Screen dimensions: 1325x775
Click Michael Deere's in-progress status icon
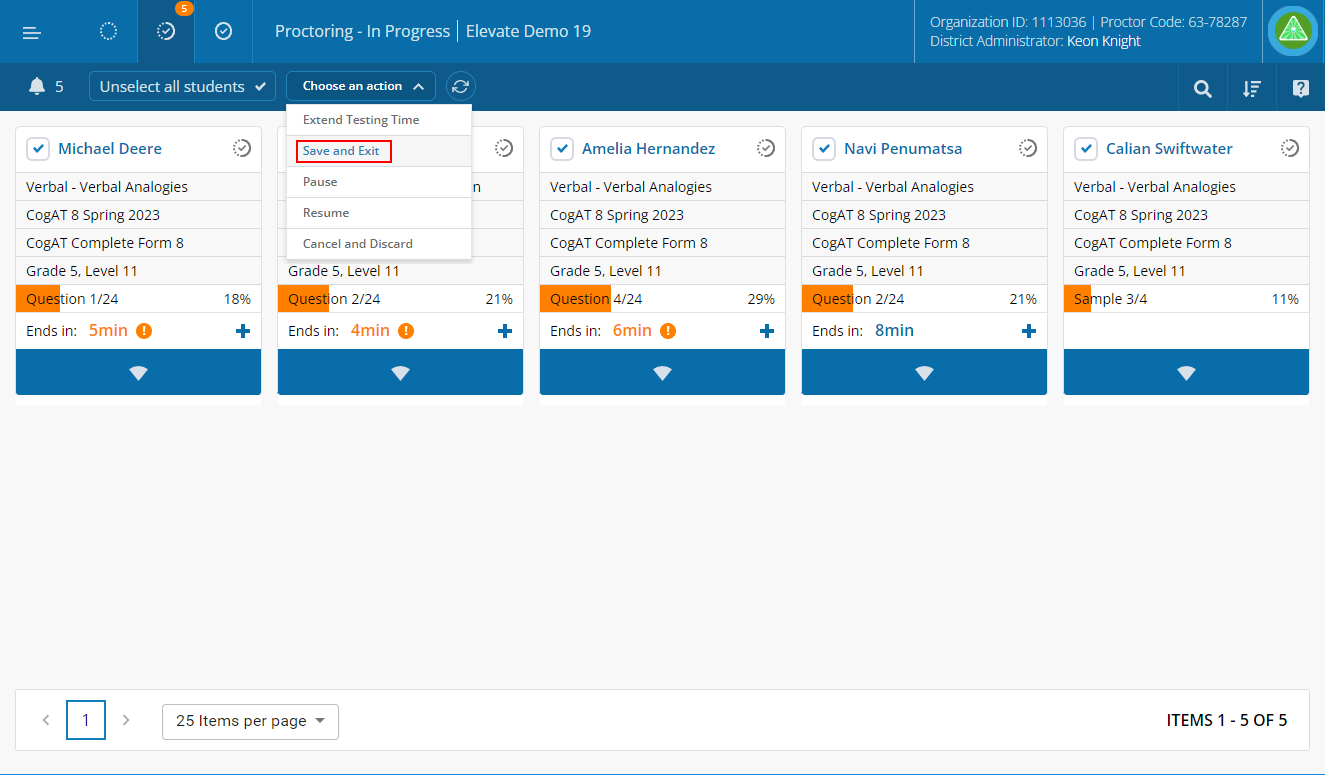click(242, 148)
